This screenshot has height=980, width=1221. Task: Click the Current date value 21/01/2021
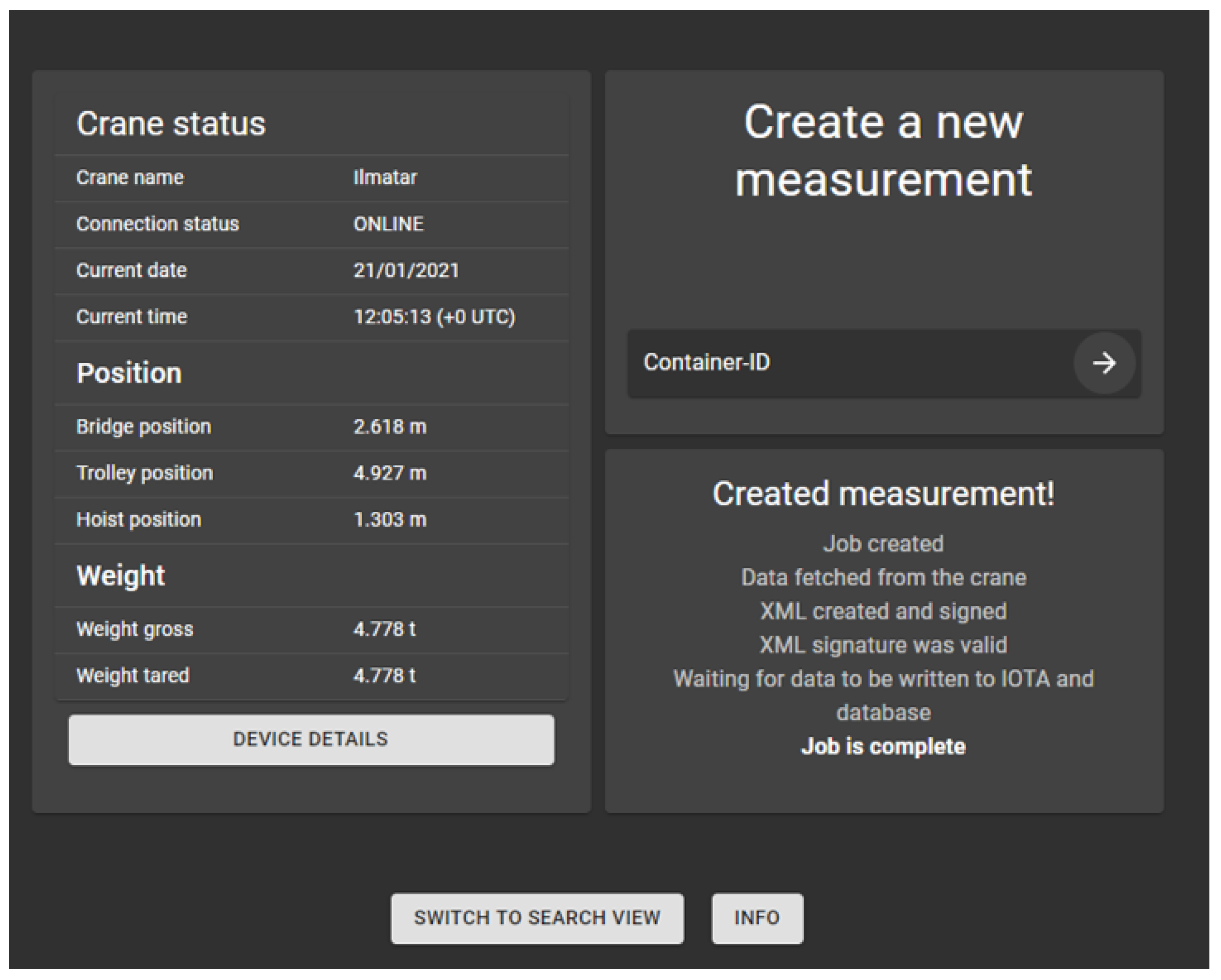click(407, 270)
